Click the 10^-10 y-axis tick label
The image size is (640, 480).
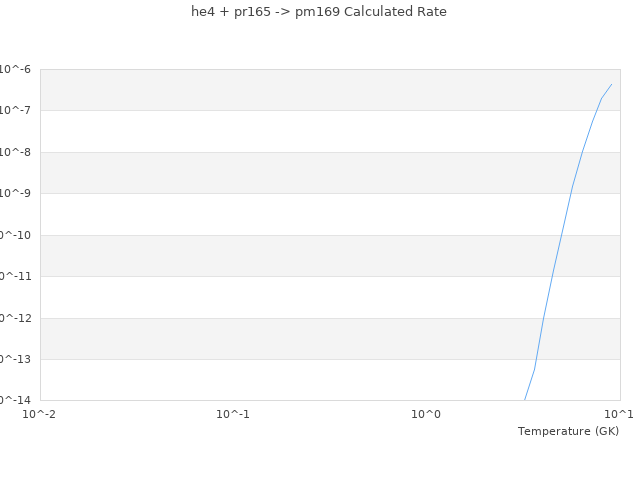tap(15, 235)
